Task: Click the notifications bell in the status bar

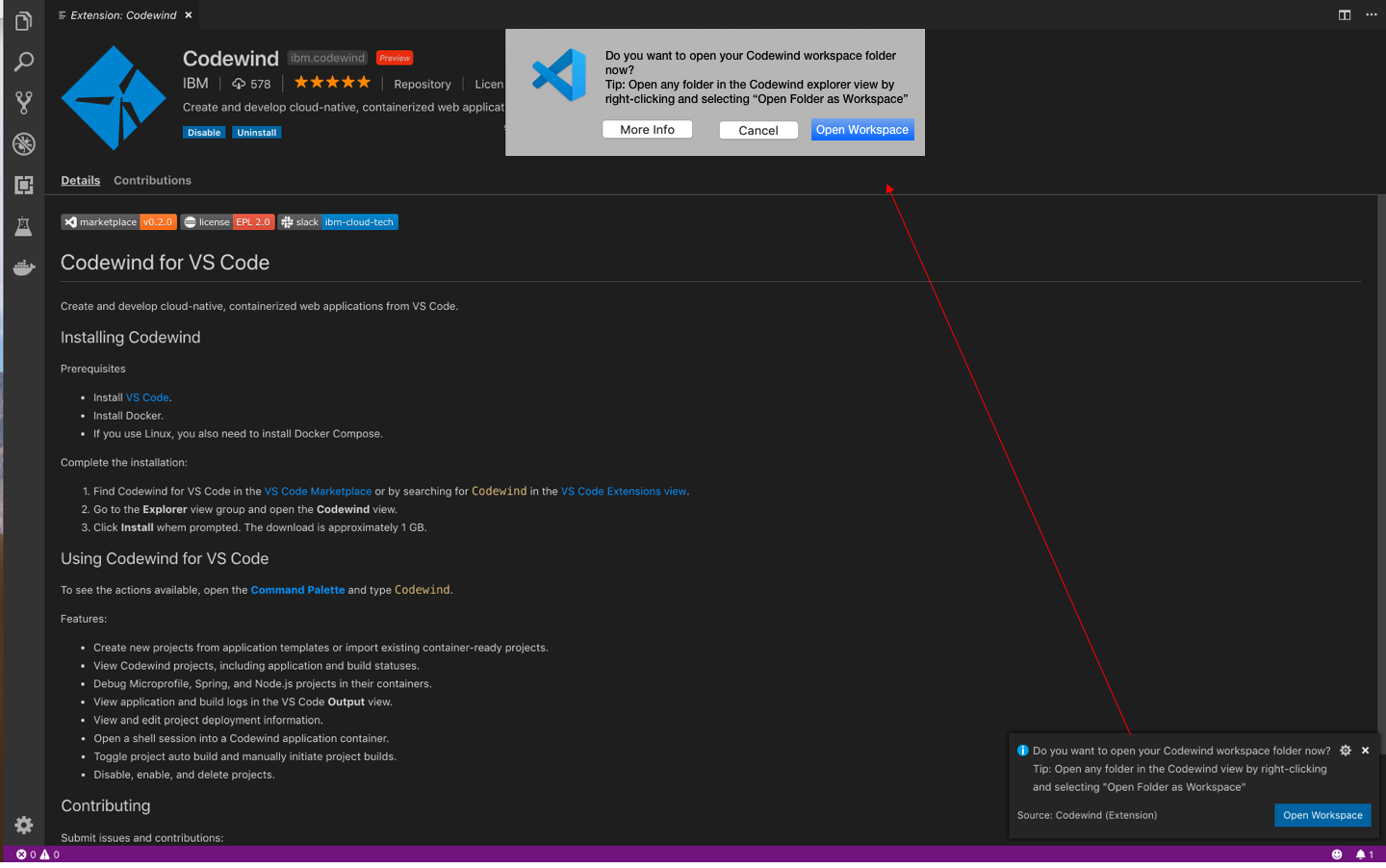Action: point(1365,854)
